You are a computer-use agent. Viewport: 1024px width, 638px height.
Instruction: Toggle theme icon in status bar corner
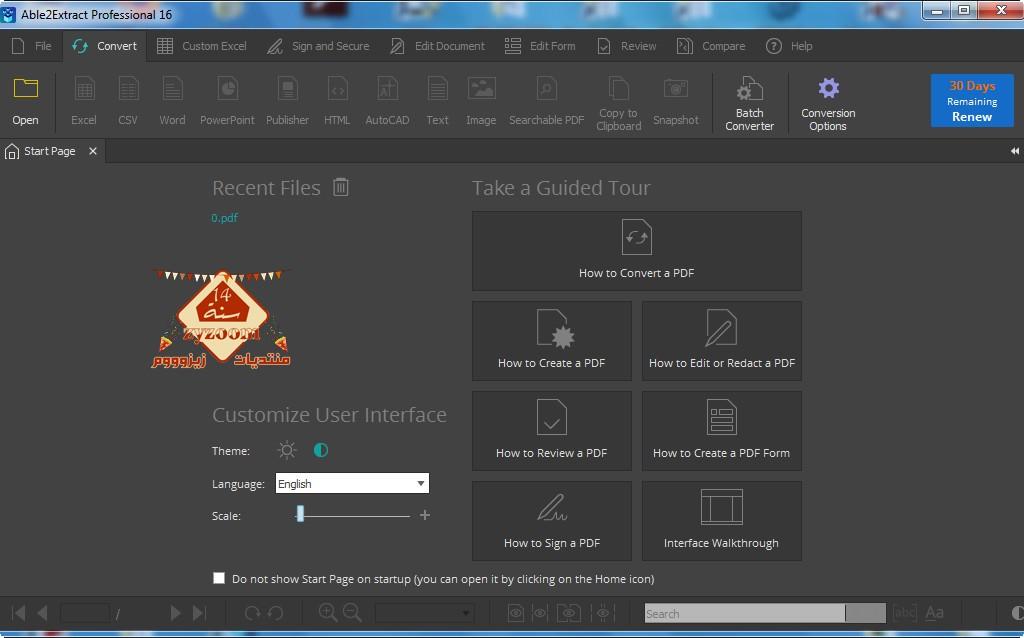(x=1017, y=613)
